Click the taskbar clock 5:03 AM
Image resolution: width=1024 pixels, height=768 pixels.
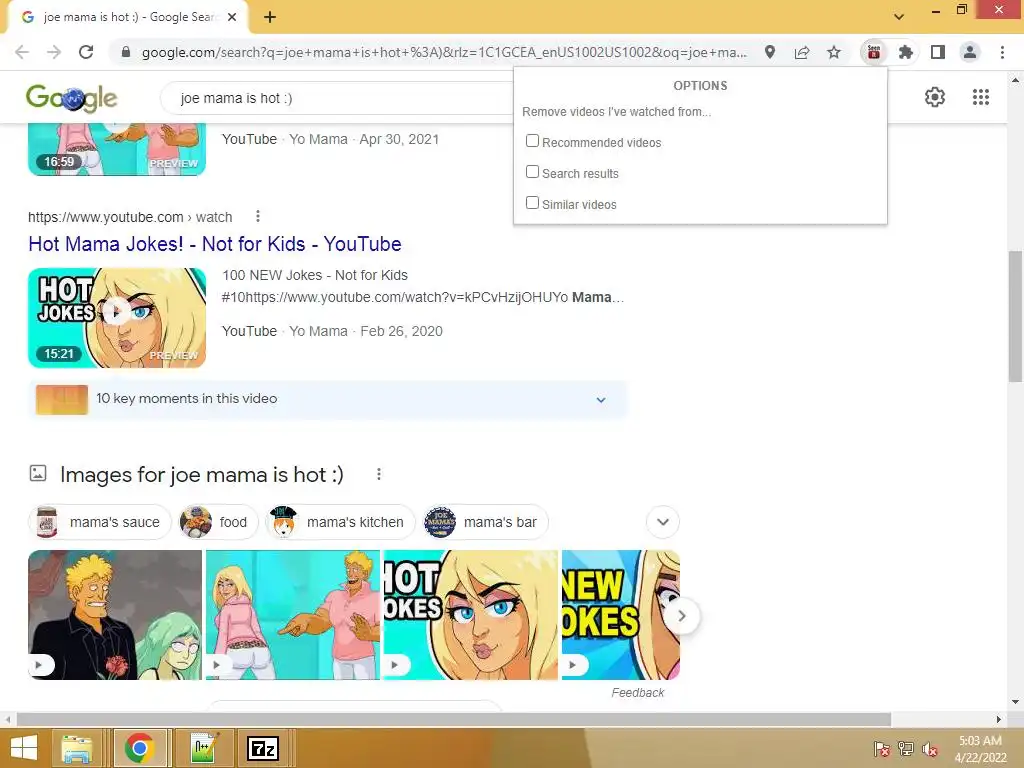pos(980,741)
